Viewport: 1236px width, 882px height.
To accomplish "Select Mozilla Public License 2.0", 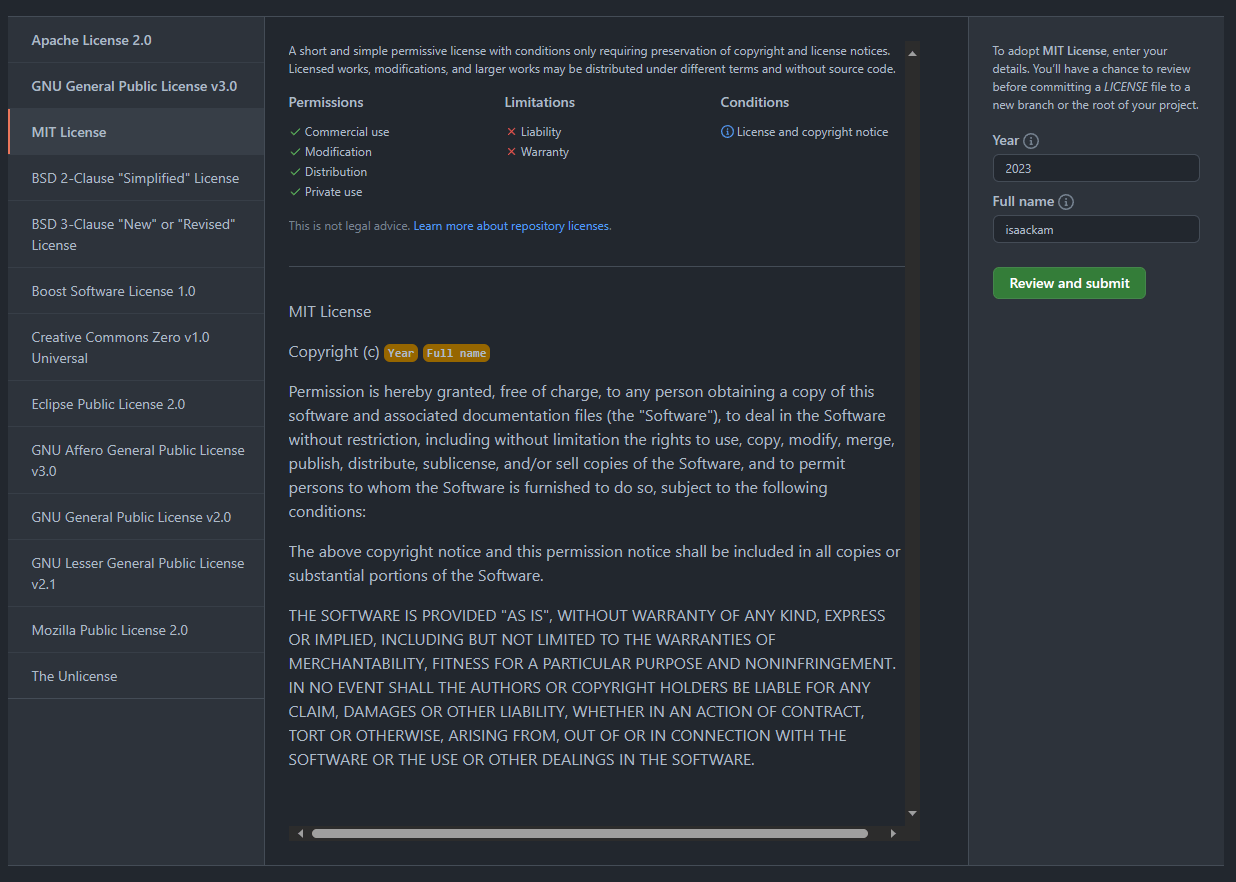I will 109,630.
